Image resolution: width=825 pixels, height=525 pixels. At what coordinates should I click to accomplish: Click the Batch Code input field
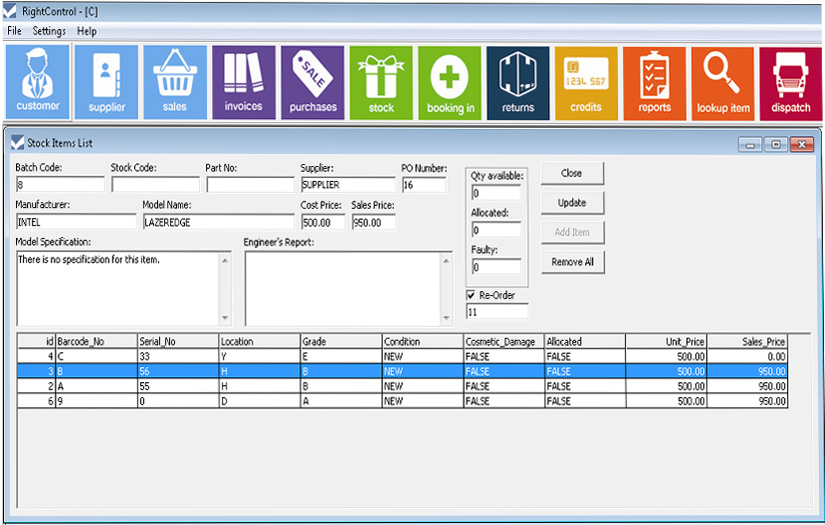[61, 185]
